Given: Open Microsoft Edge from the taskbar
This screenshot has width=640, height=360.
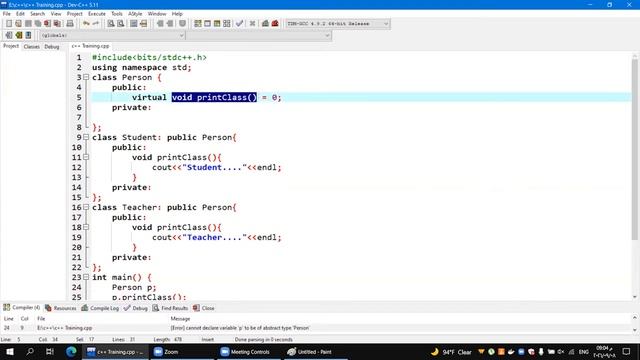Looking at the screenshot, I should click(71, 351).
